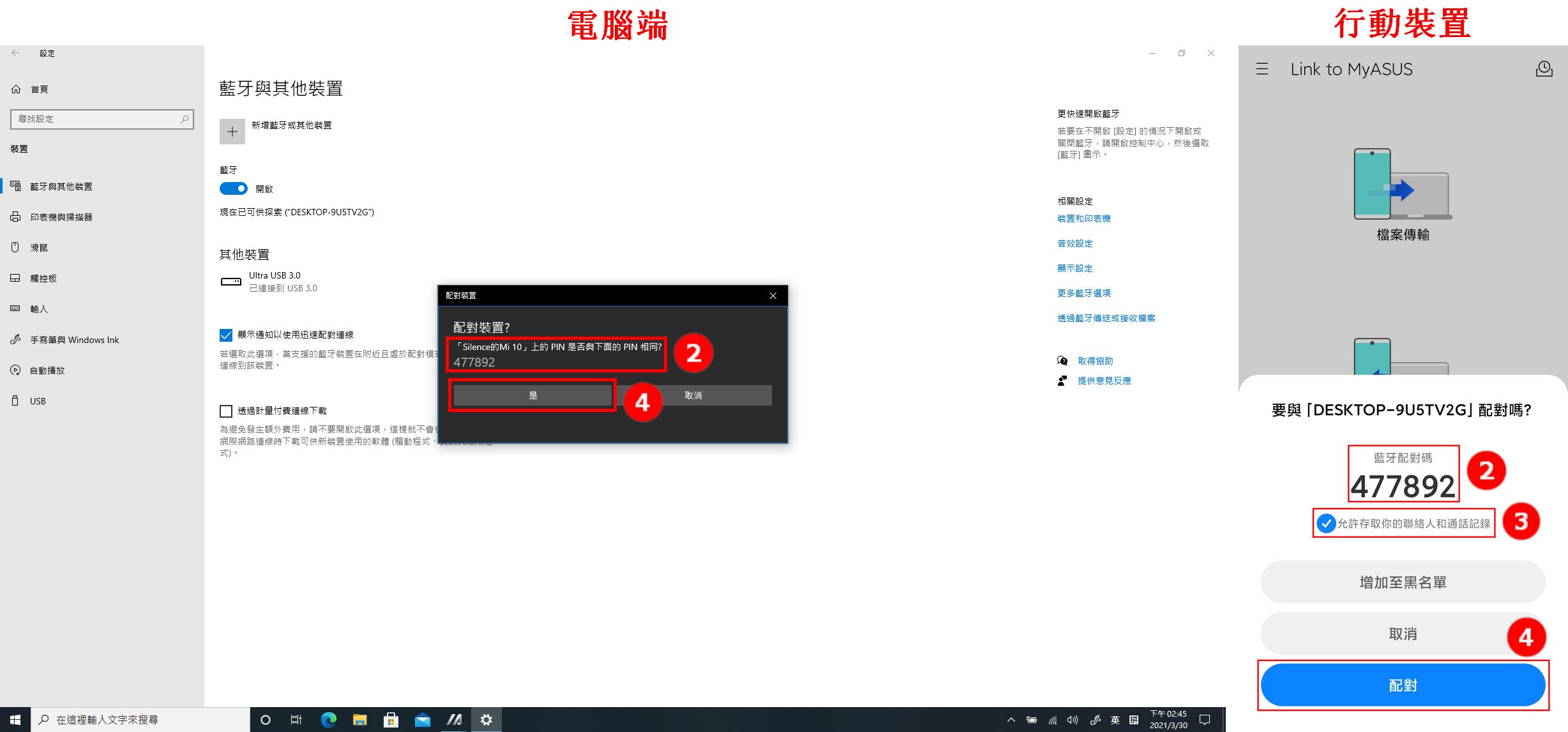Image resolution: width=1568 pixels, height=732 pixels.
Task: Launch Microsoft Edge from the taskbar
Action: [x=328, y=720]
